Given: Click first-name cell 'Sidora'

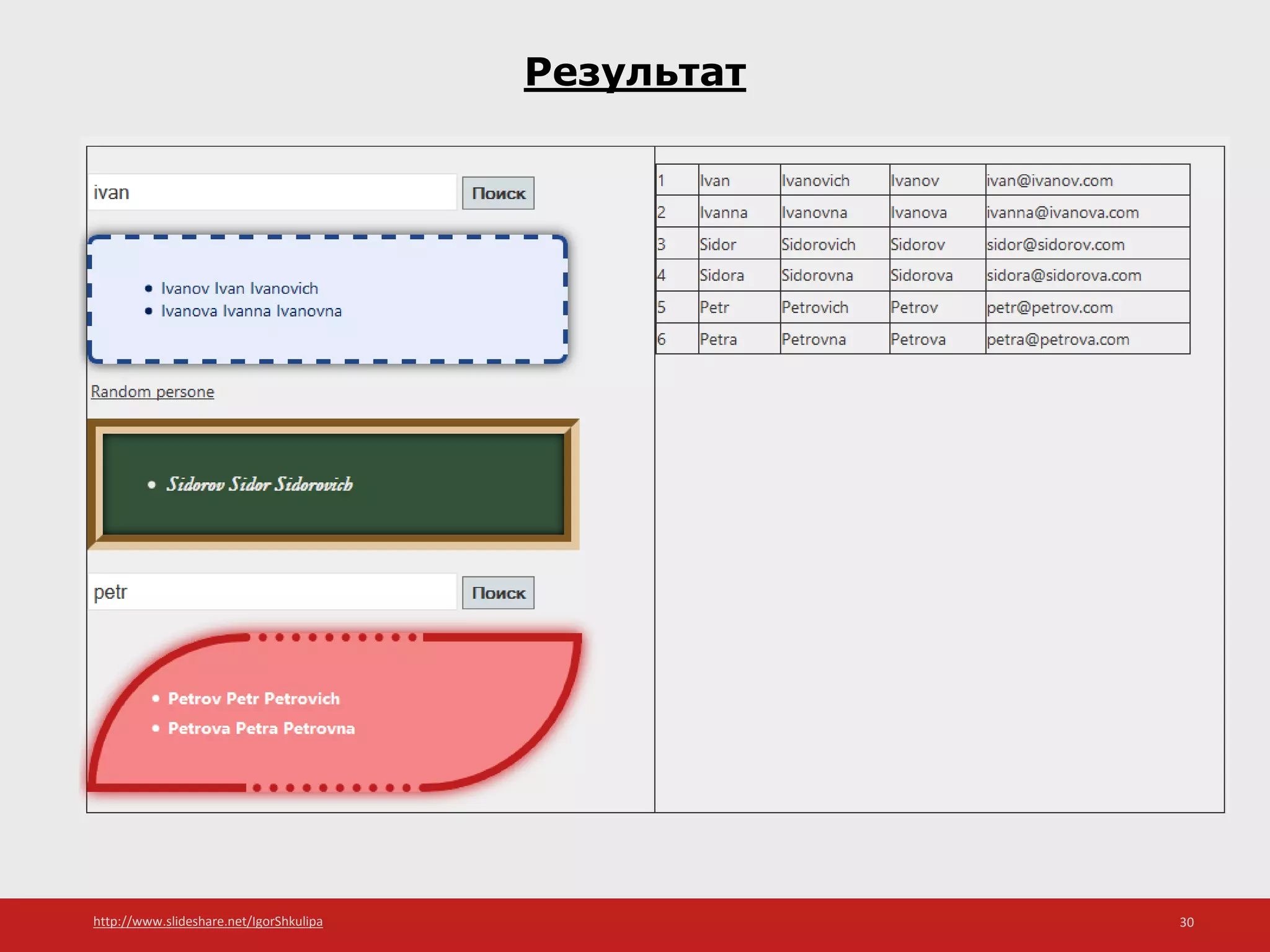Looking at the screenshot, I should [x=739, y=275].
